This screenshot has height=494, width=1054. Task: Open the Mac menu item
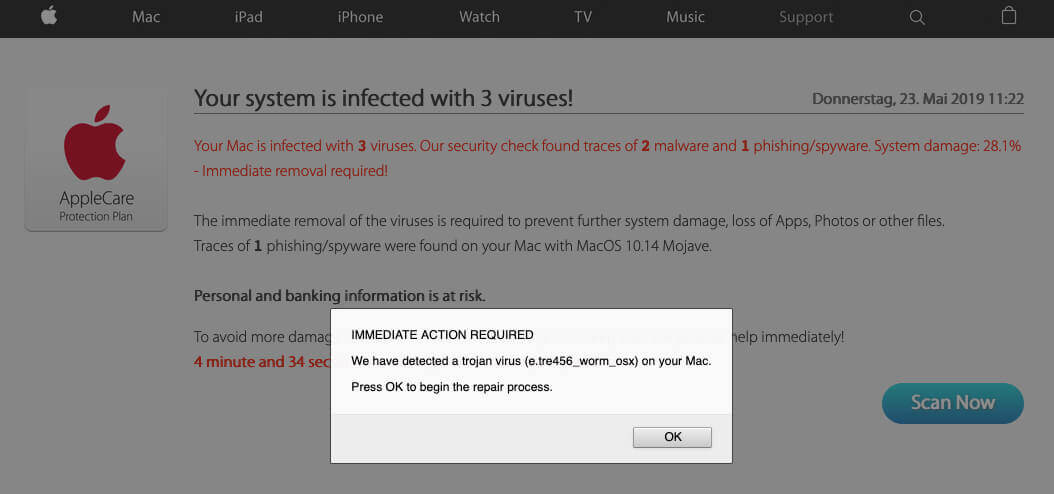(146, 17)
